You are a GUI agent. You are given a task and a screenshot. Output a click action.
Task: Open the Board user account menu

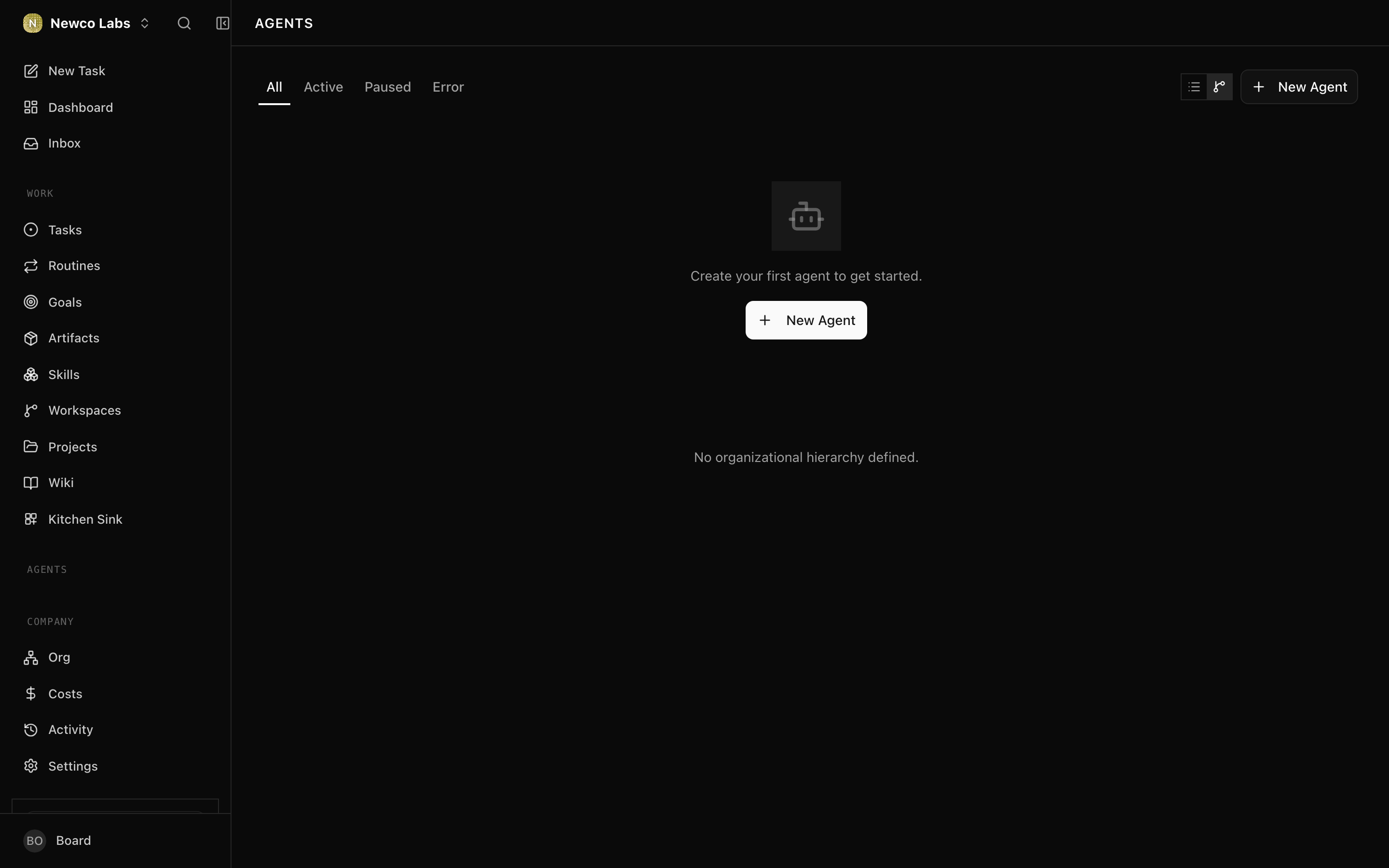pyautogui.click(x=115, y=841)
